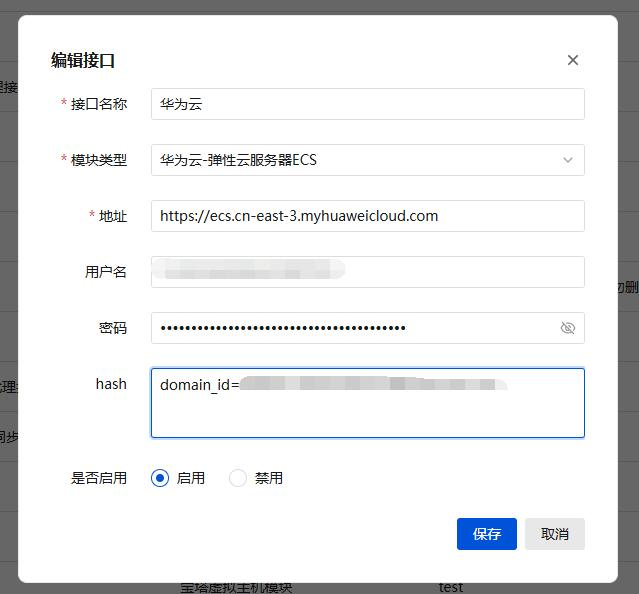Select the 启用 radio button
Viewport: 639px width, 594px height.
click(x=160, y=478)
